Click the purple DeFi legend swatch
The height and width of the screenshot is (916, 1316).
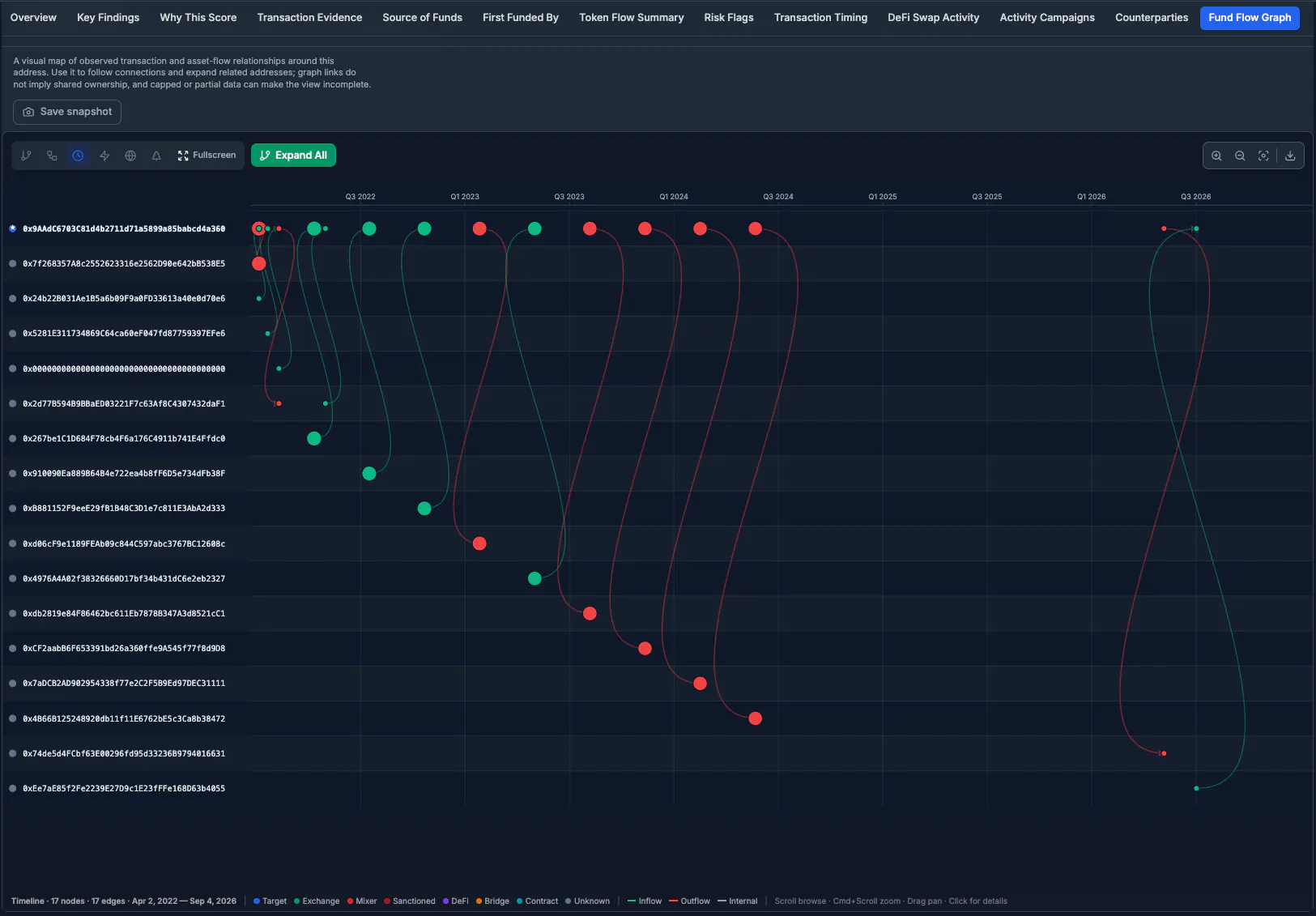pos(445,901)
